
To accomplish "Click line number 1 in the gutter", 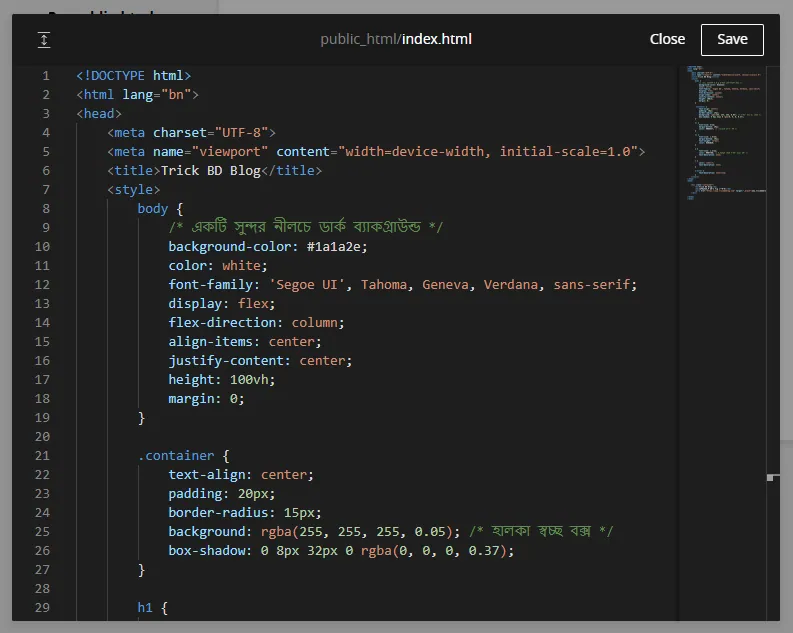I will coord(46,76).
